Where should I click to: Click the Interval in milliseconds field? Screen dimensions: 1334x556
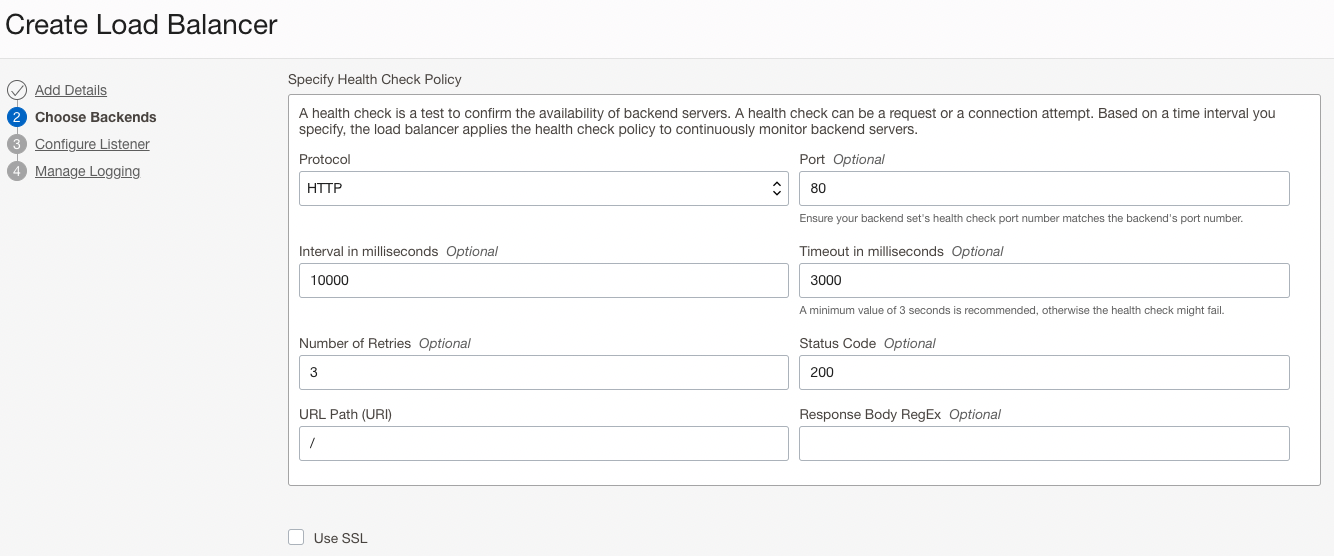coord(543,280)
